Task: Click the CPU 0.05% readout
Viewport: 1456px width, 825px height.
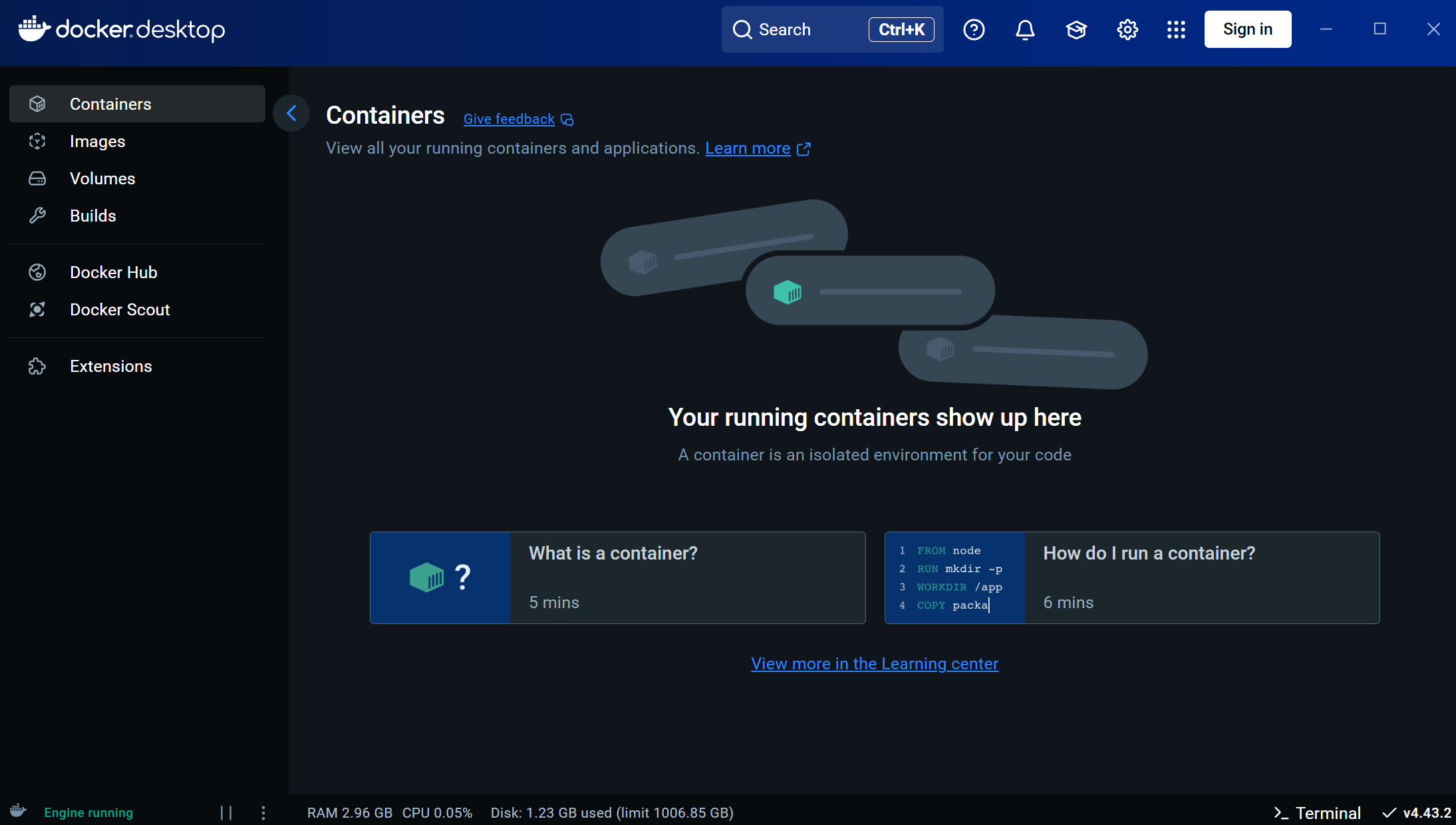Action: pos(437,813)
